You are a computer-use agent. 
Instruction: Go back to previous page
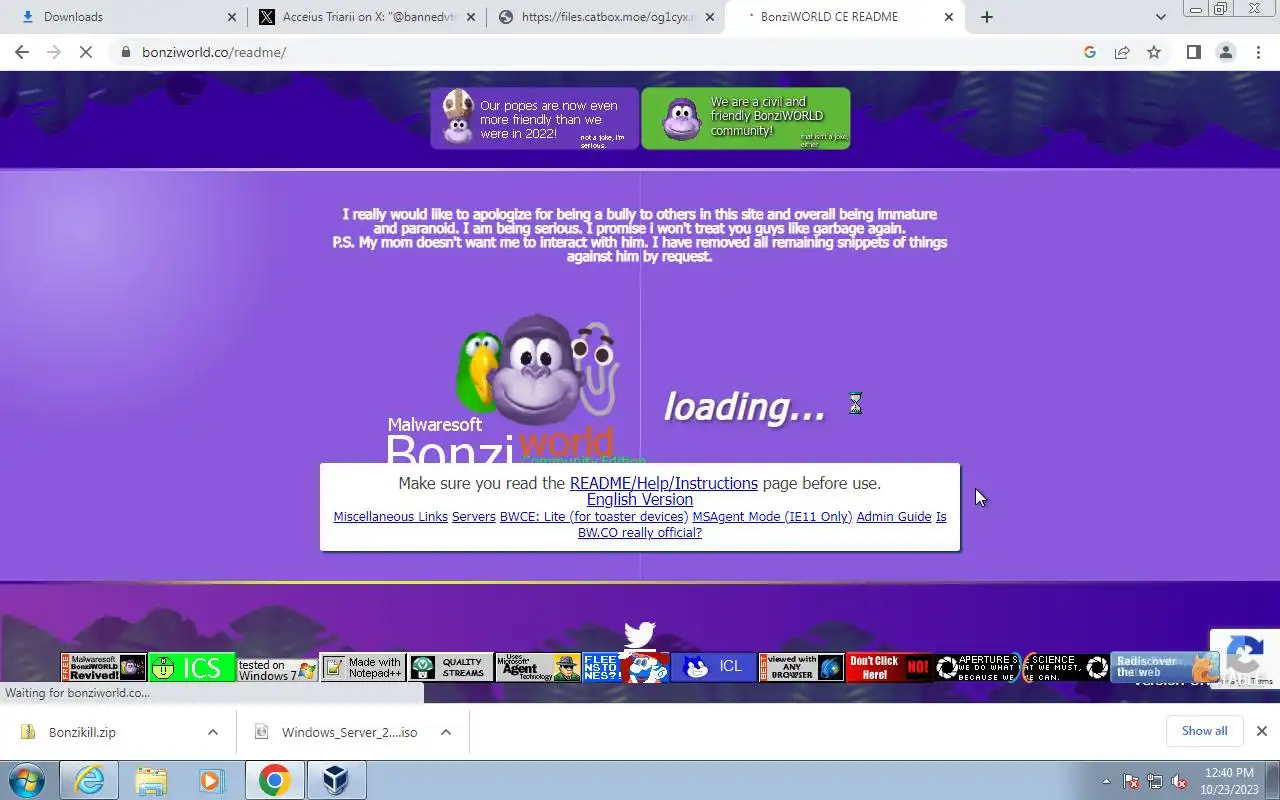pos(22,52)
